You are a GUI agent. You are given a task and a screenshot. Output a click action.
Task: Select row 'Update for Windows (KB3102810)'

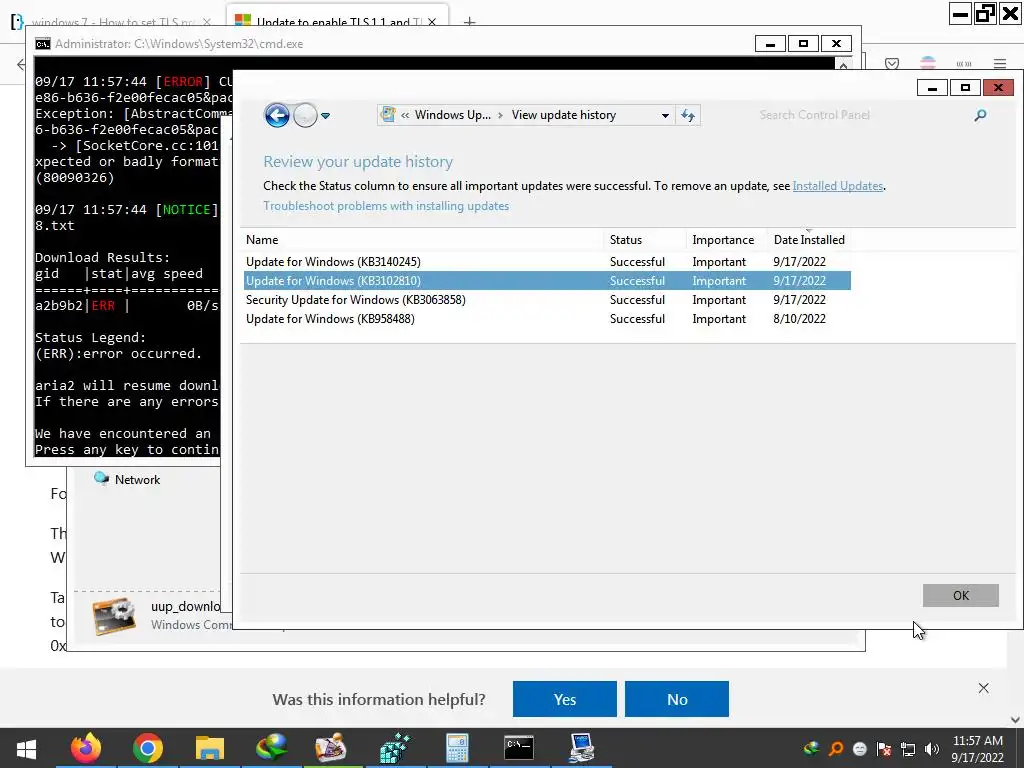tap(547, 281)
